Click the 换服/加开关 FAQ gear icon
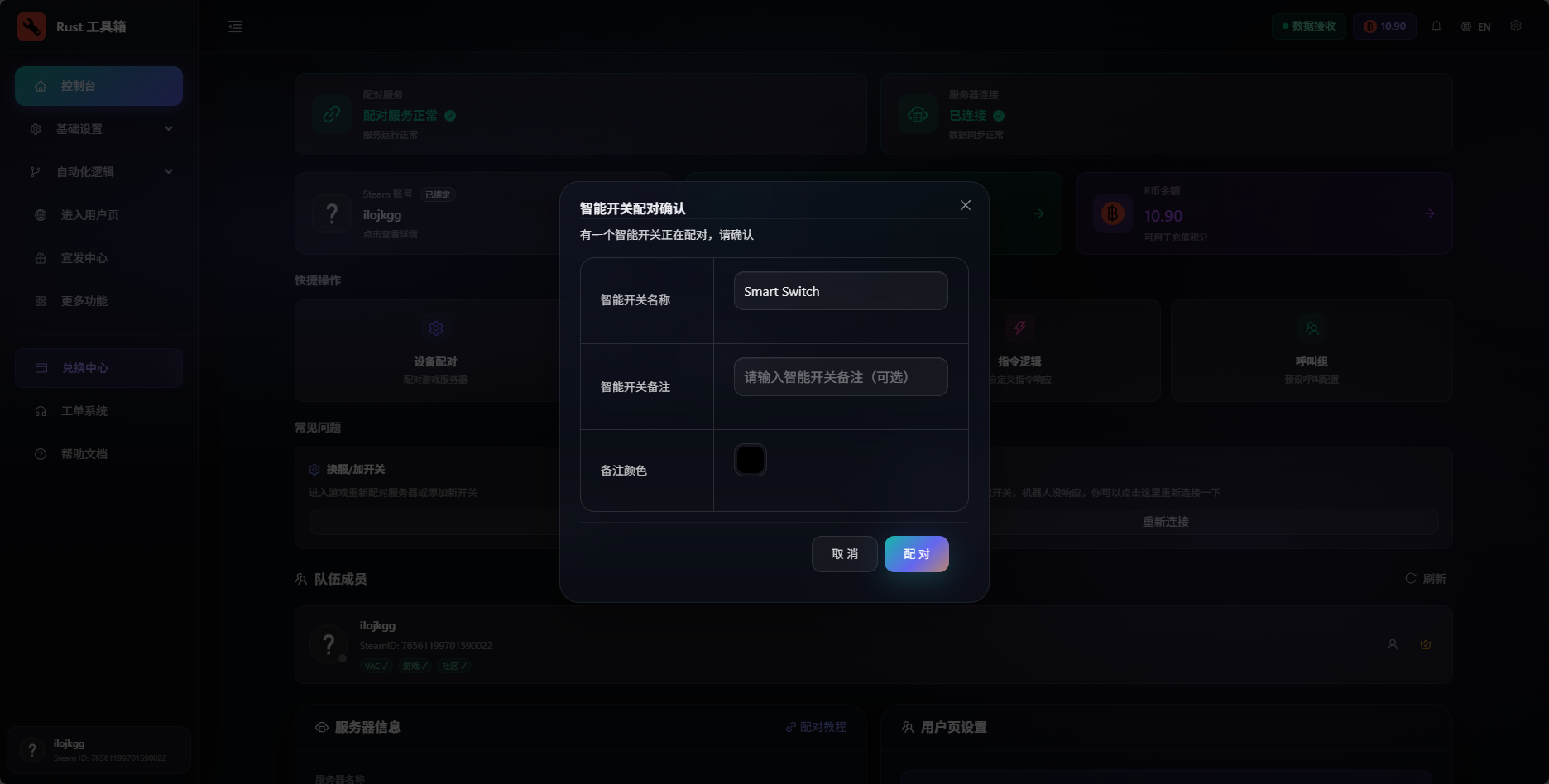Image resolution: width=1549 pixels, height=784 pixels. coord(314,470)
